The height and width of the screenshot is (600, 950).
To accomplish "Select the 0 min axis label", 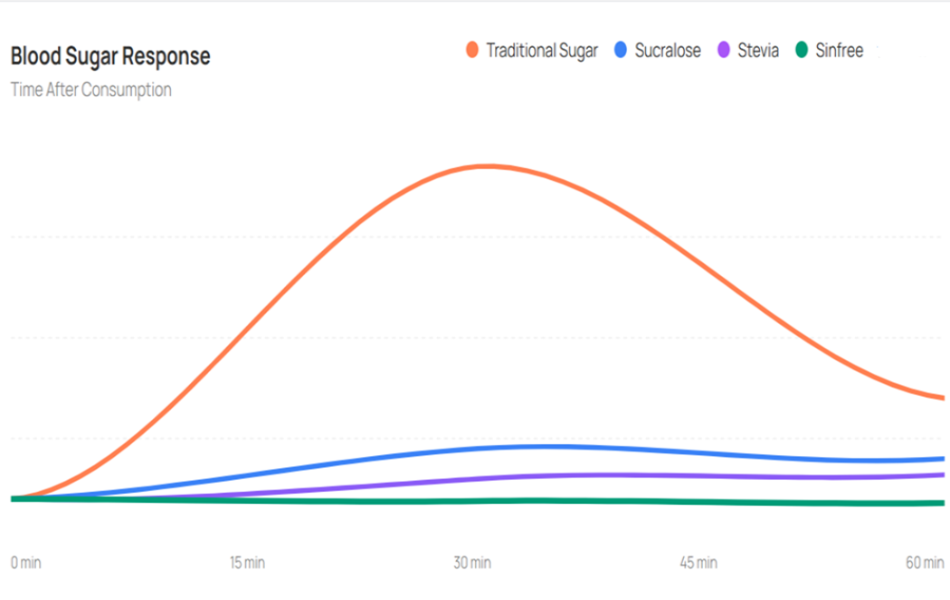I will click(x=28, y=563).
